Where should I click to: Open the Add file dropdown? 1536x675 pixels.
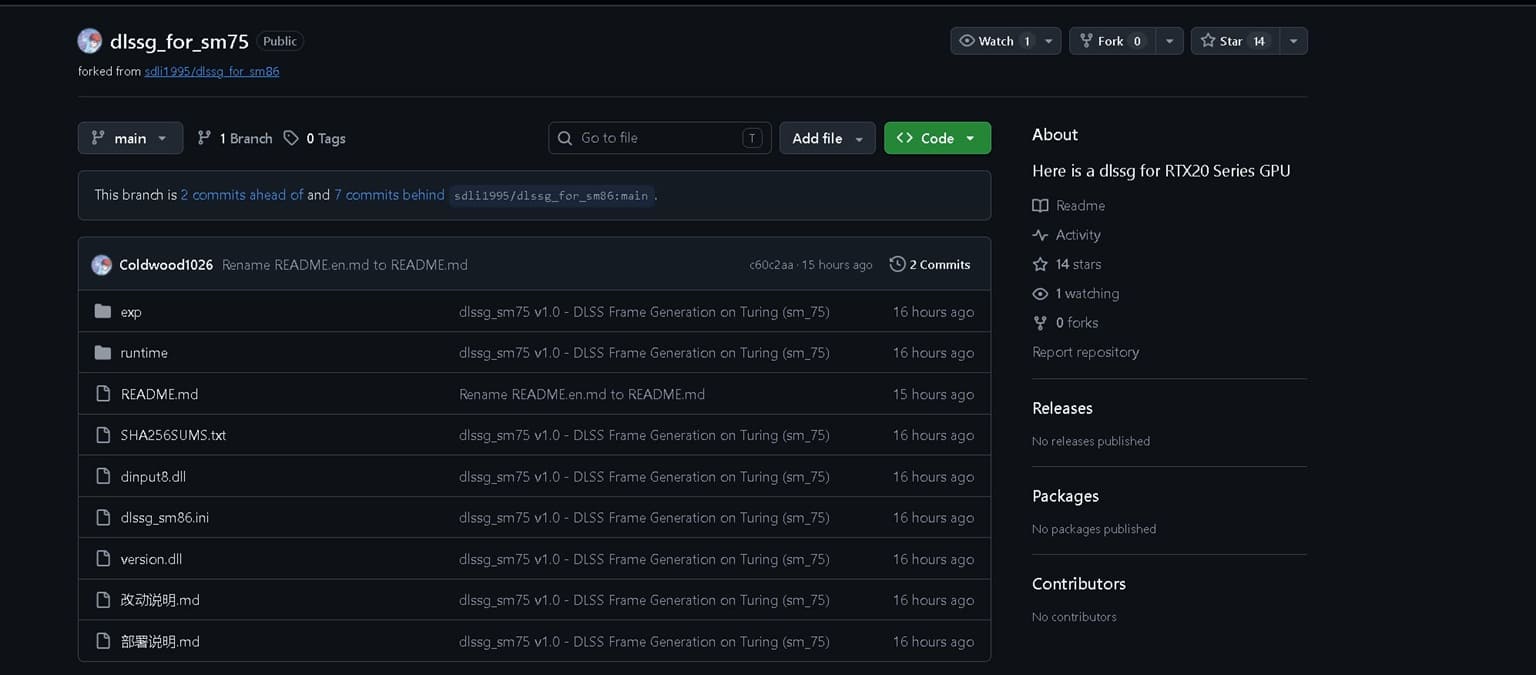pos(827,138)
